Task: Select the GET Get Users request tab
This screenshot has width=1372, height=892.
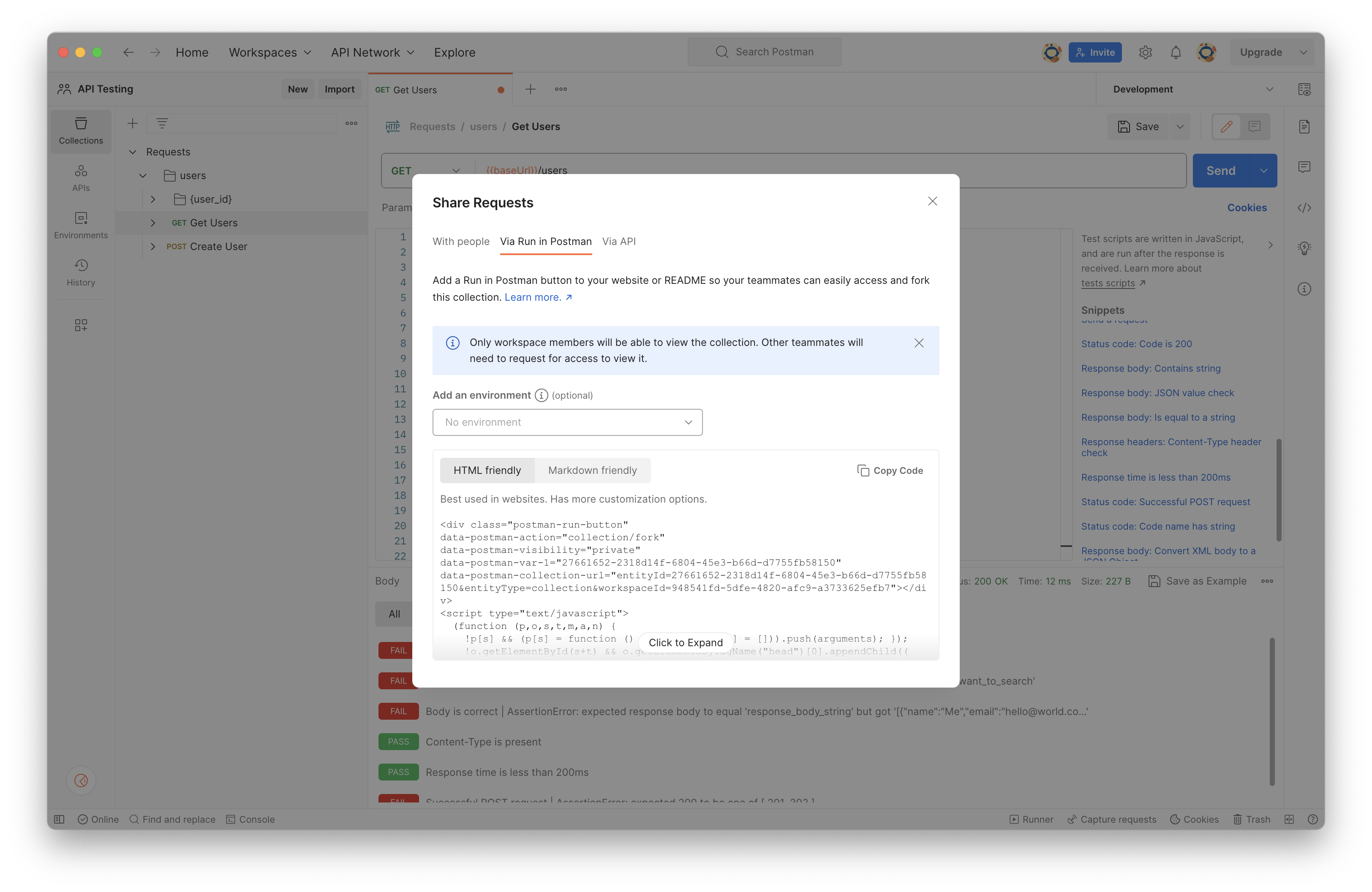Action: point(441,90)
